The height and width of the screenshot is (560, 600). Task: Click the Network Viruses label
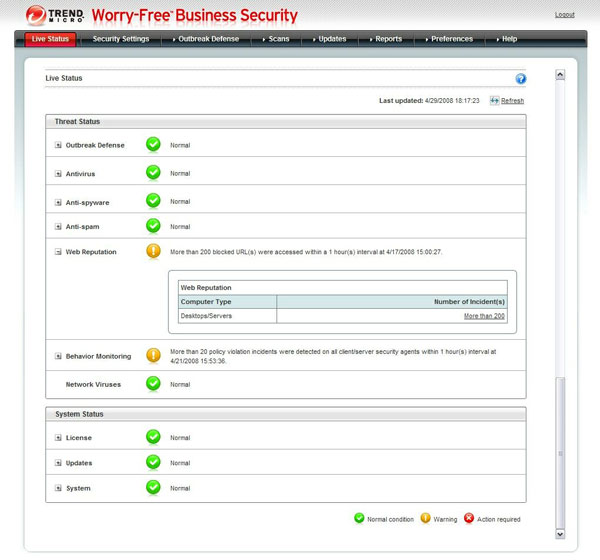pos(93,384)
